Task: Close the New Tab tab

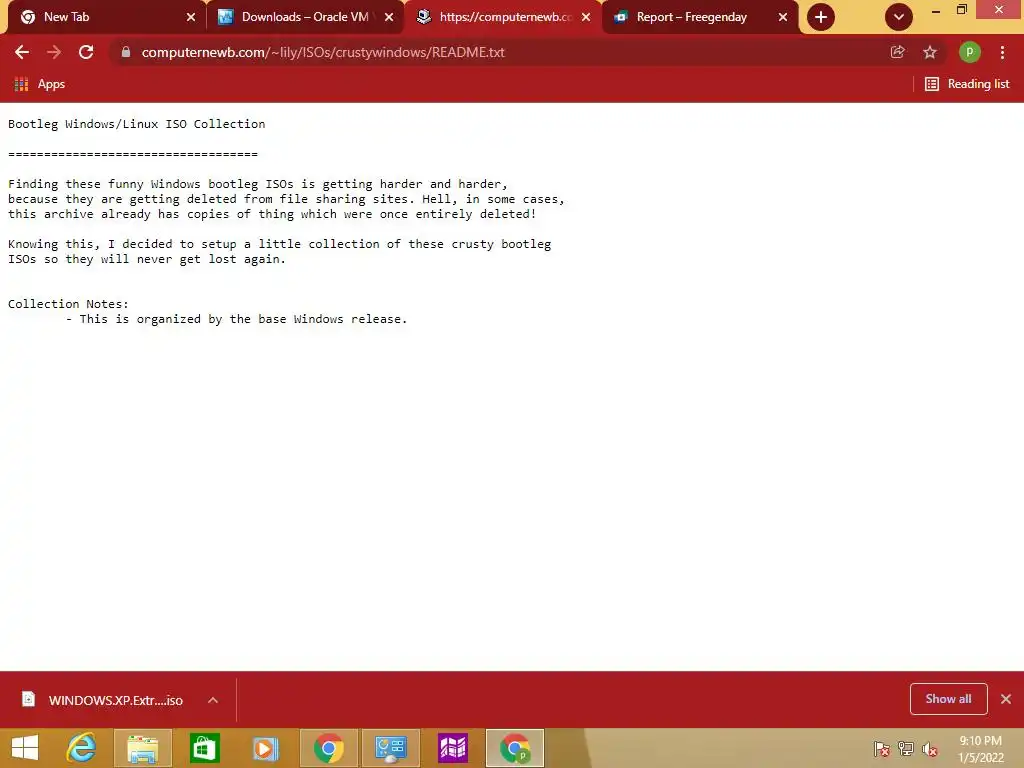Action: [x=191, y=17]
